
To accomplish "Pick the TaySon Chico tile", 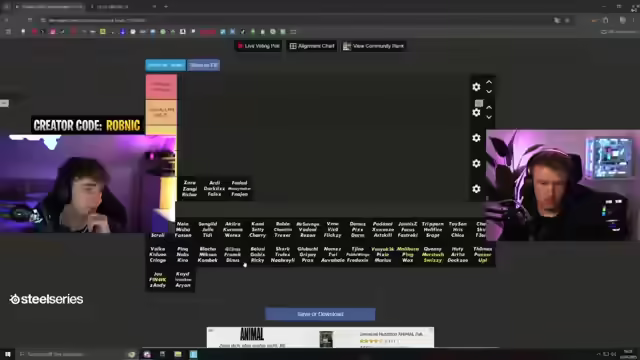I will (458, 230).
